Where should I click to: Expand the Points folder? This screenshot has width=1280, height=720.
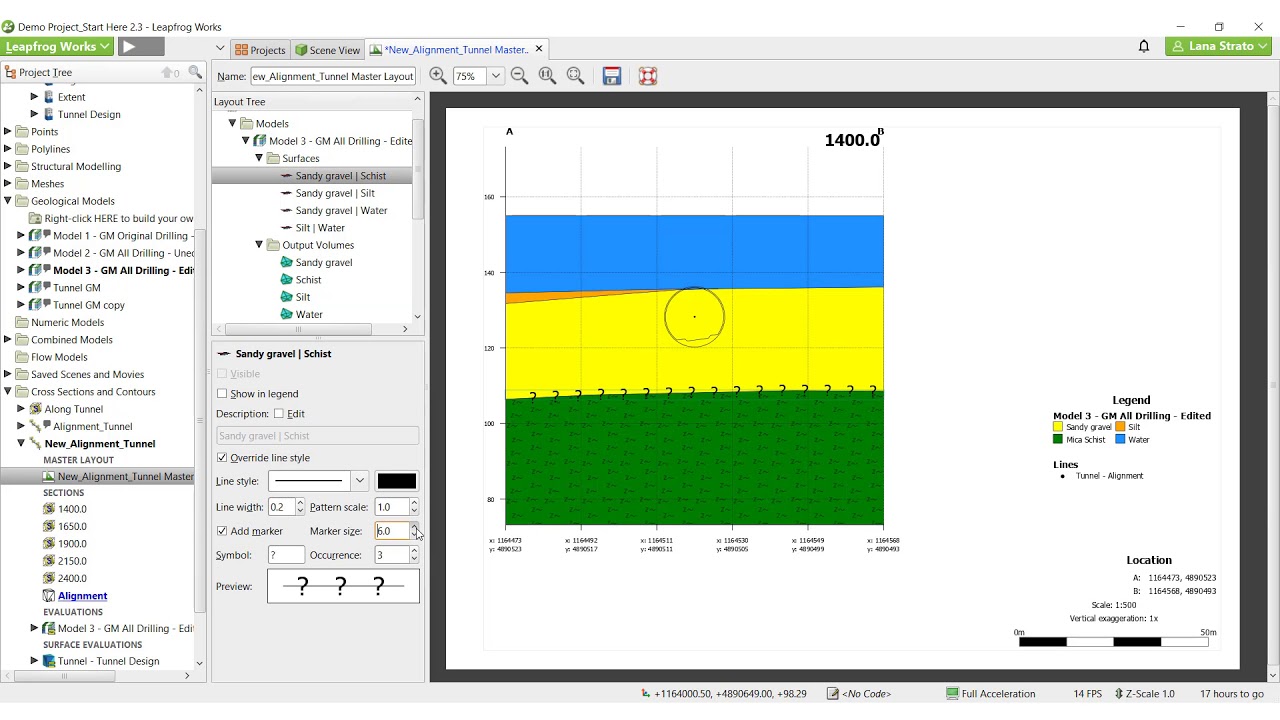(8, 132)
